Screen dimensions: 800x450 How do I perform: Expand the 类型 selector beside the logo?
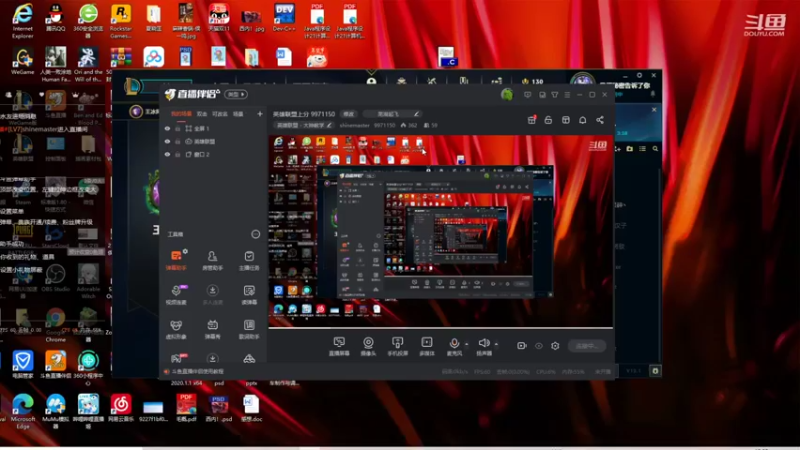(236, 94)
